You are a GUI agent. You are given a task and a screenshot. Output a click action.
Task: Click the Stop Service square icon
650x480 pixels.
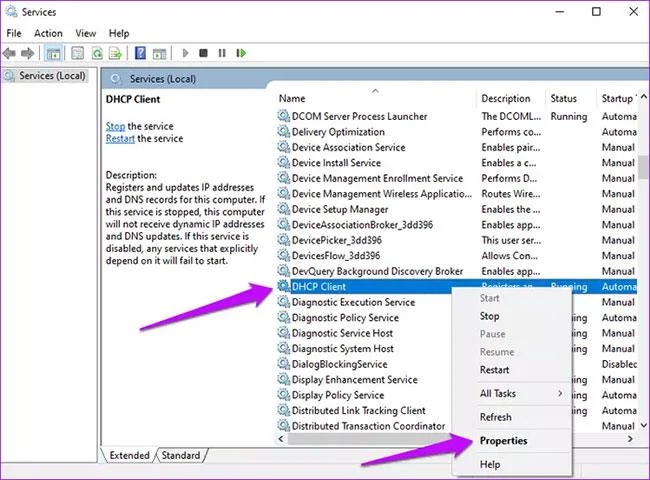(204, 53)
